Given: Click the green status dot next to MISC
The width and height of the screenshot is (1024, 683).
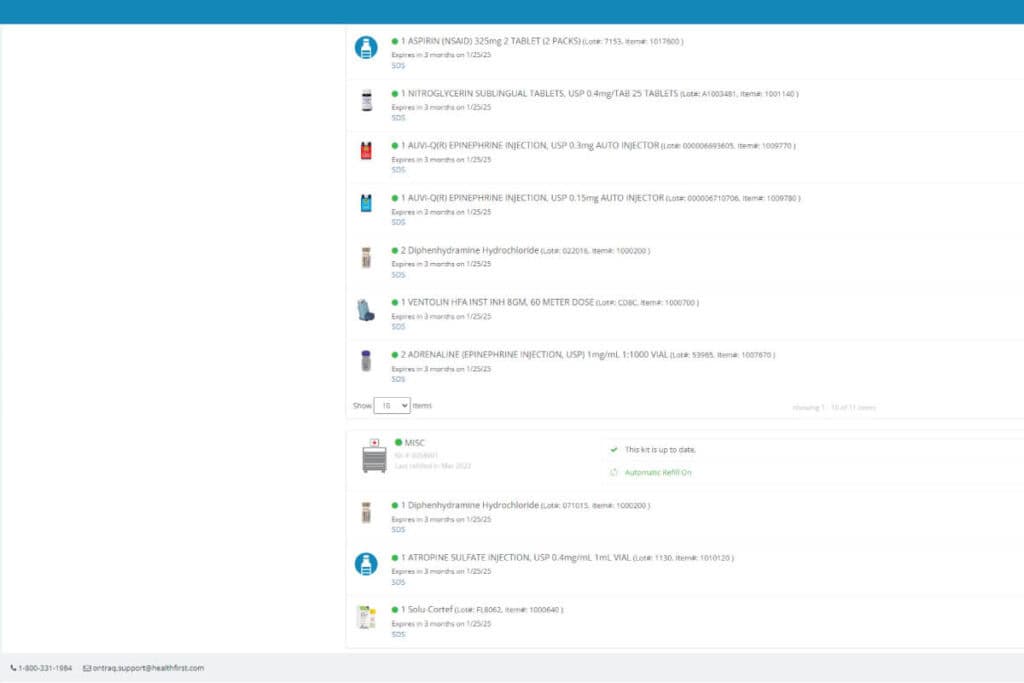Looking at the screenshot, I should click(x=398, y=443).
